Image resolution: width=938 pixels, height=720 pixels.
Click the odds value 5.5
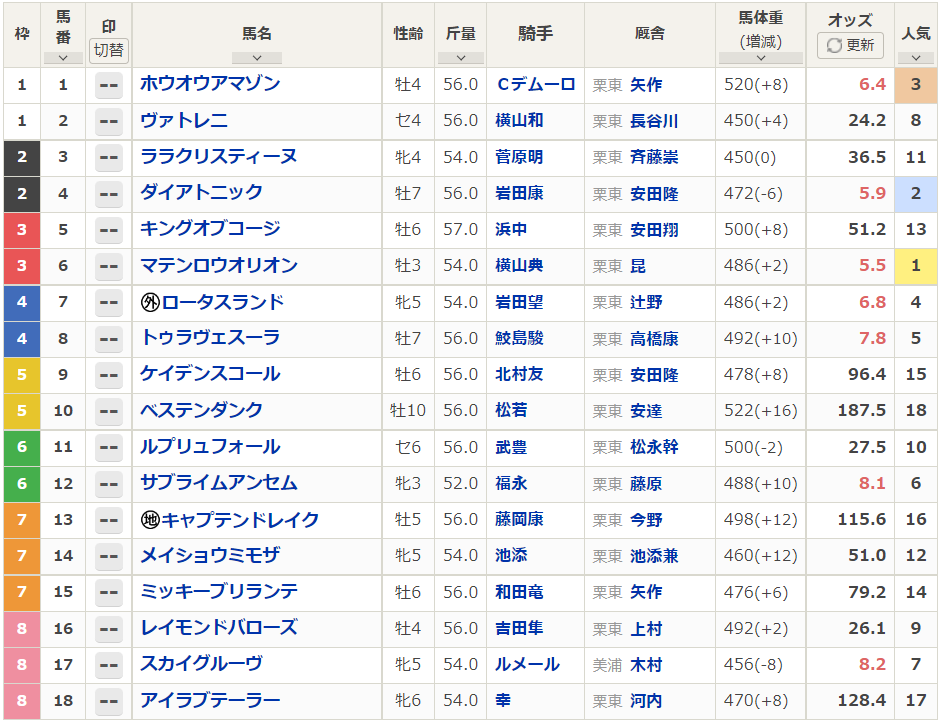872,266
